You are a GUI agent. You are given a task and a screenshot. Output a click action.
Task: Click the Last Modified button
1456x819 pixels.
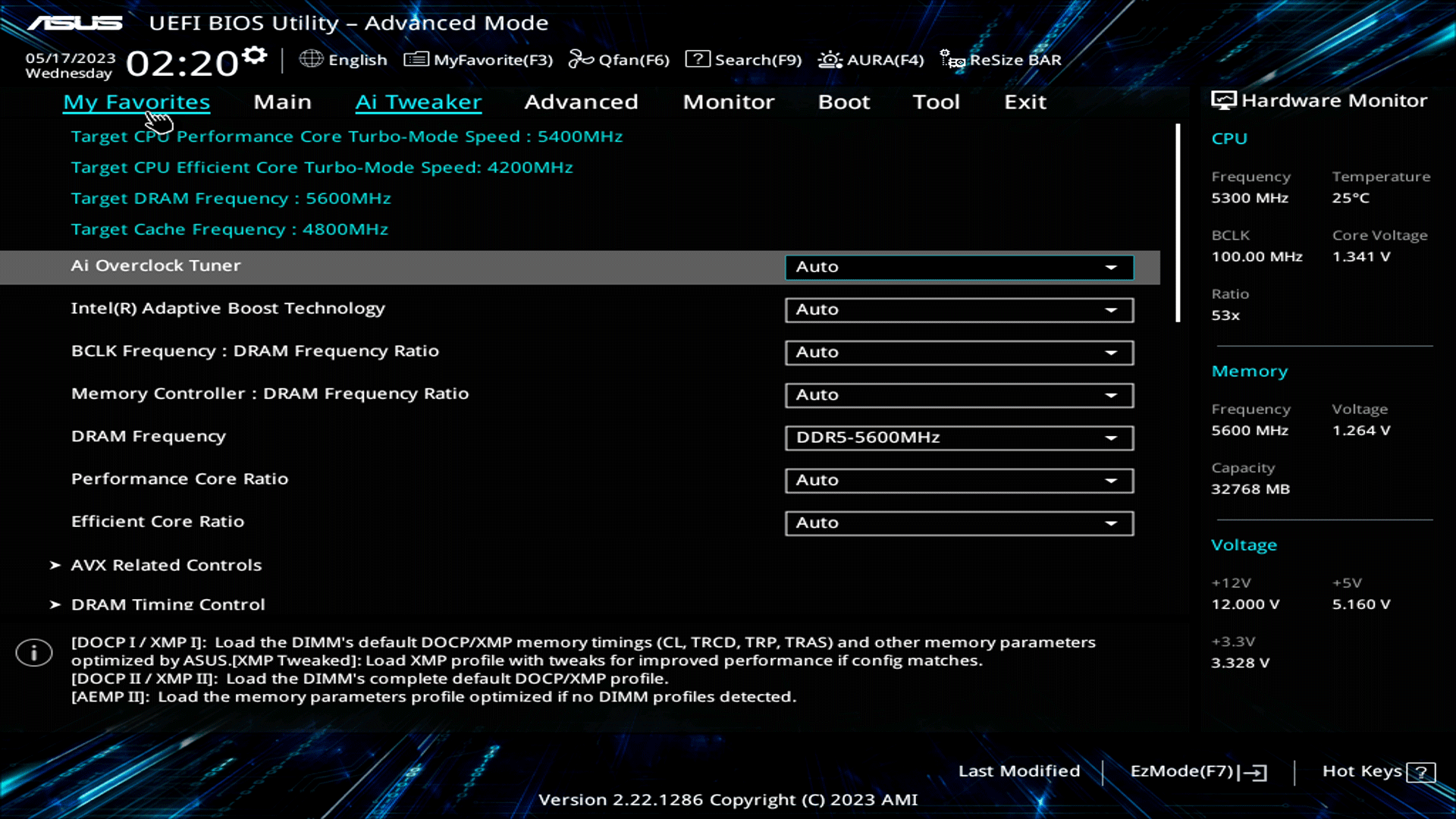pyautogui.click(x=1019, y=770)
